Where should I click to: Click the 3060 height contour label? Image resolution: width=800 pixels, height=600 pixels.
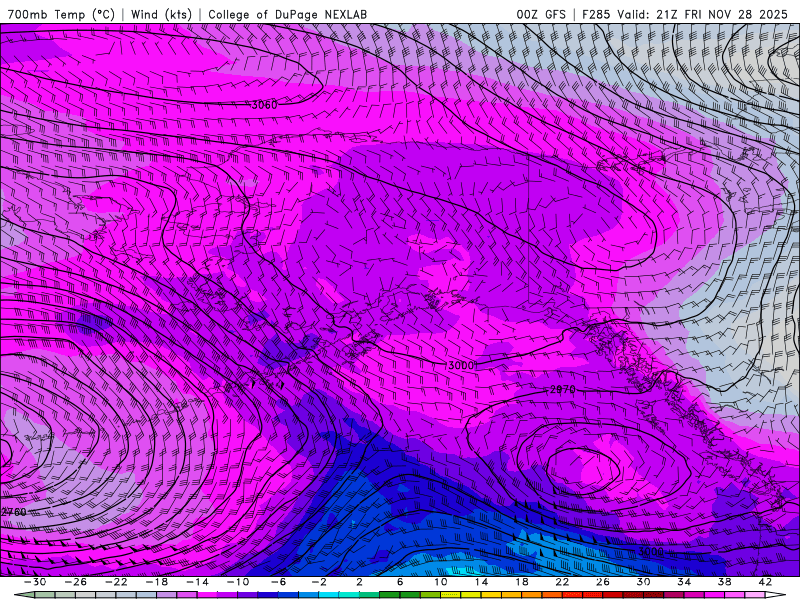(264, 105)
